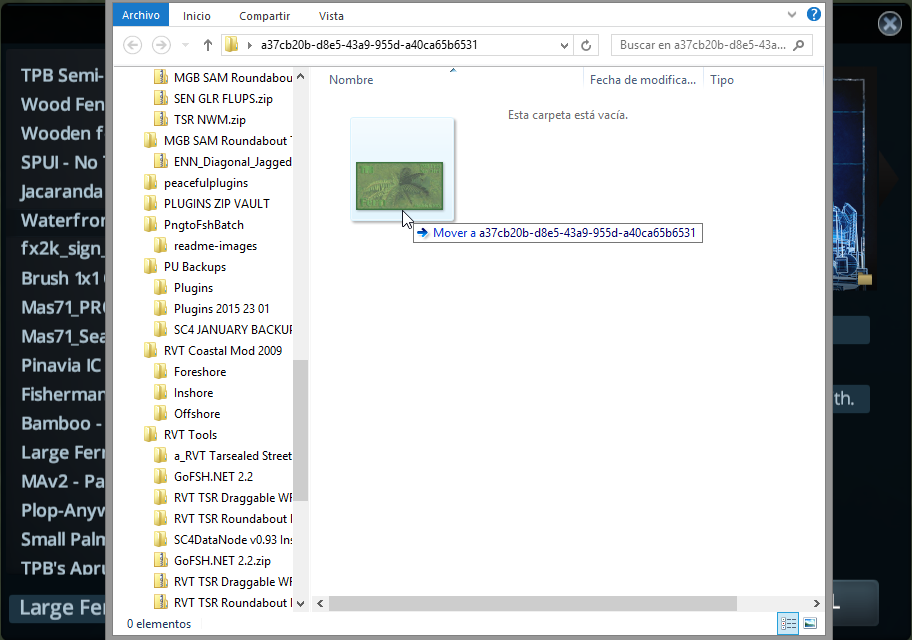The width and height of the screenshot is (912, 640).
Task: Click SEN GLR FLUPS.zip archive icon
Action: point(161,98)
